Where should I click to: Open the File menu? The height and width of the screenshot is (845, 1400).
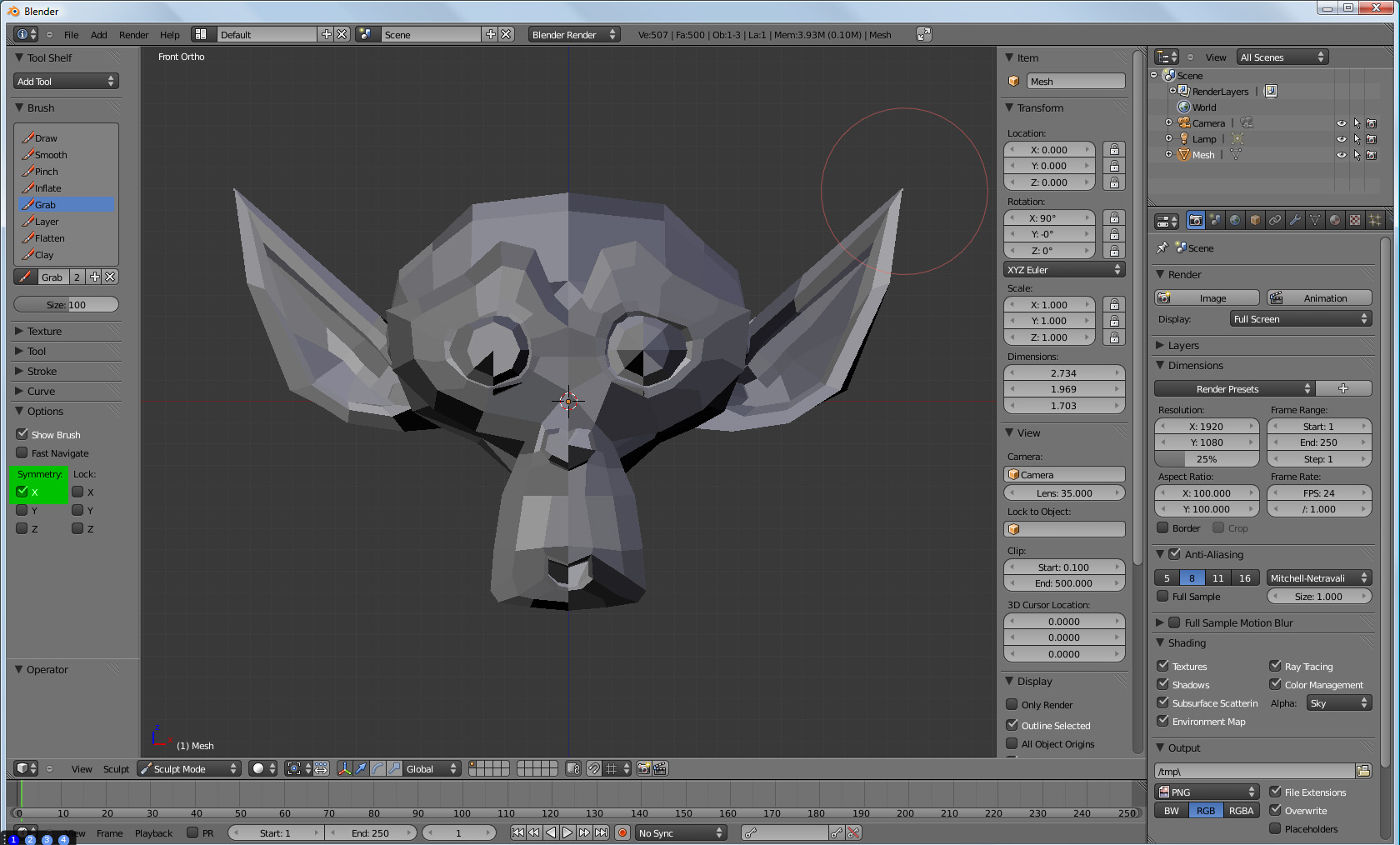(72, 35)
